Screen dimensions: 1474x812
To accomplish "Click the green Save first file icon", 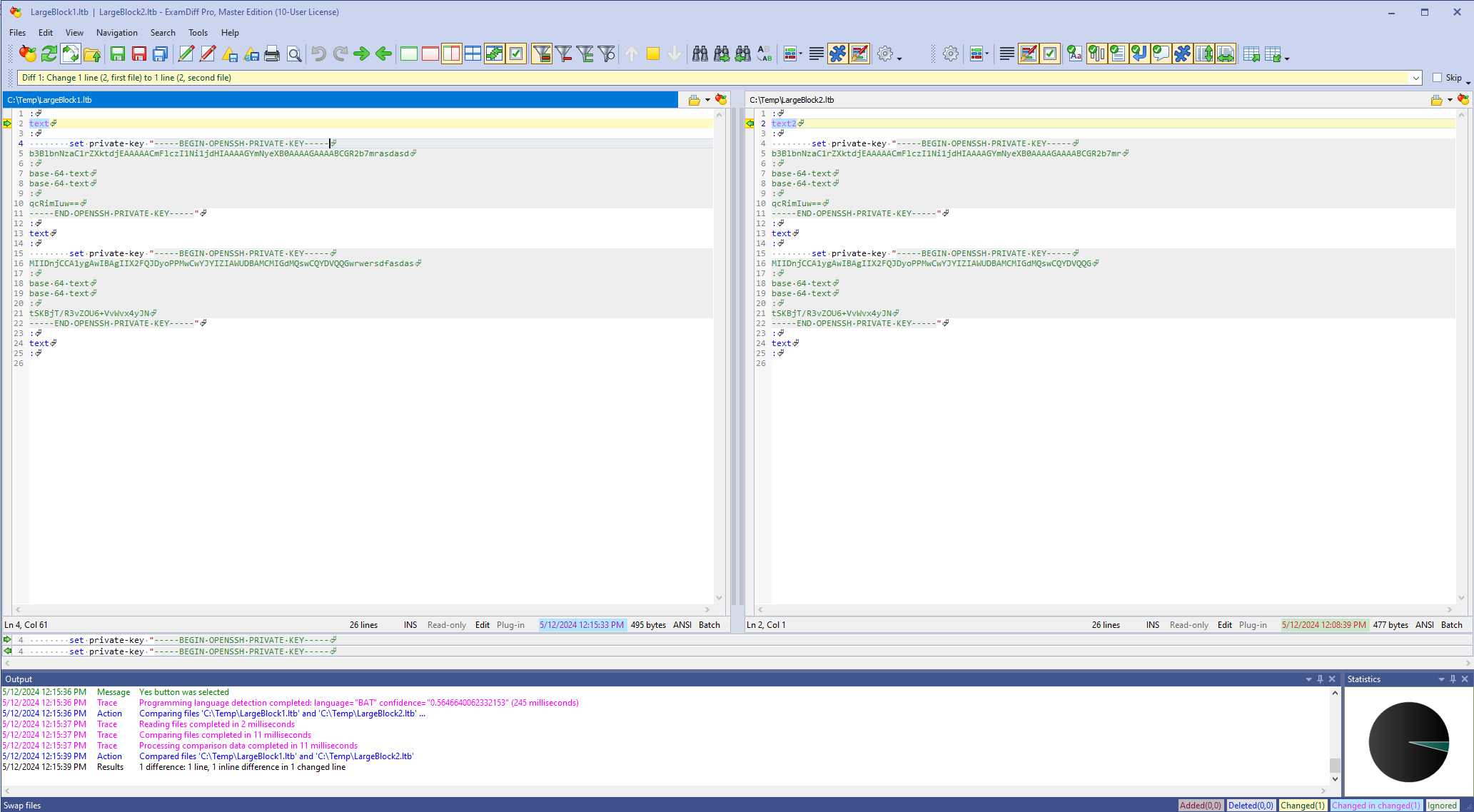I will coord(118,54).
